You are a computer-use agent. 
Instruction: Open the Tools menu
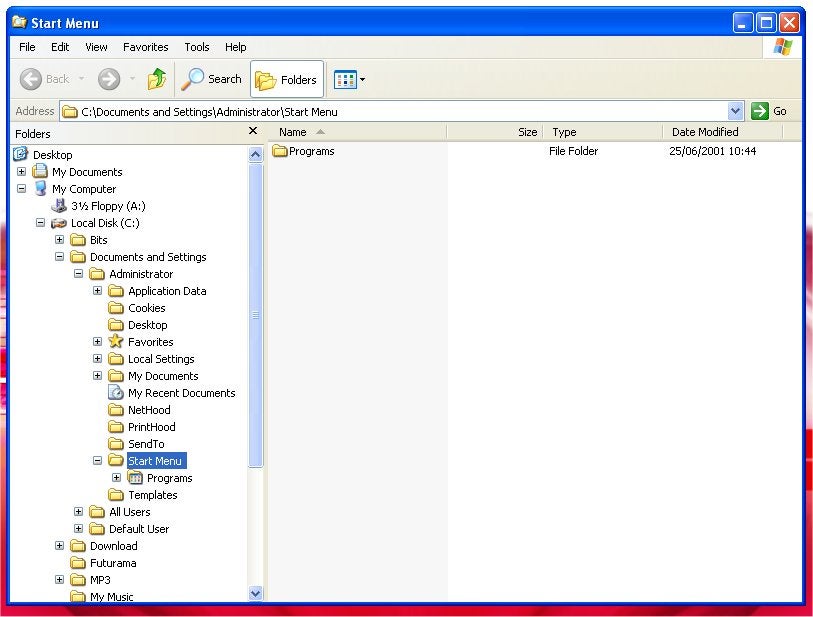[197, 47]
